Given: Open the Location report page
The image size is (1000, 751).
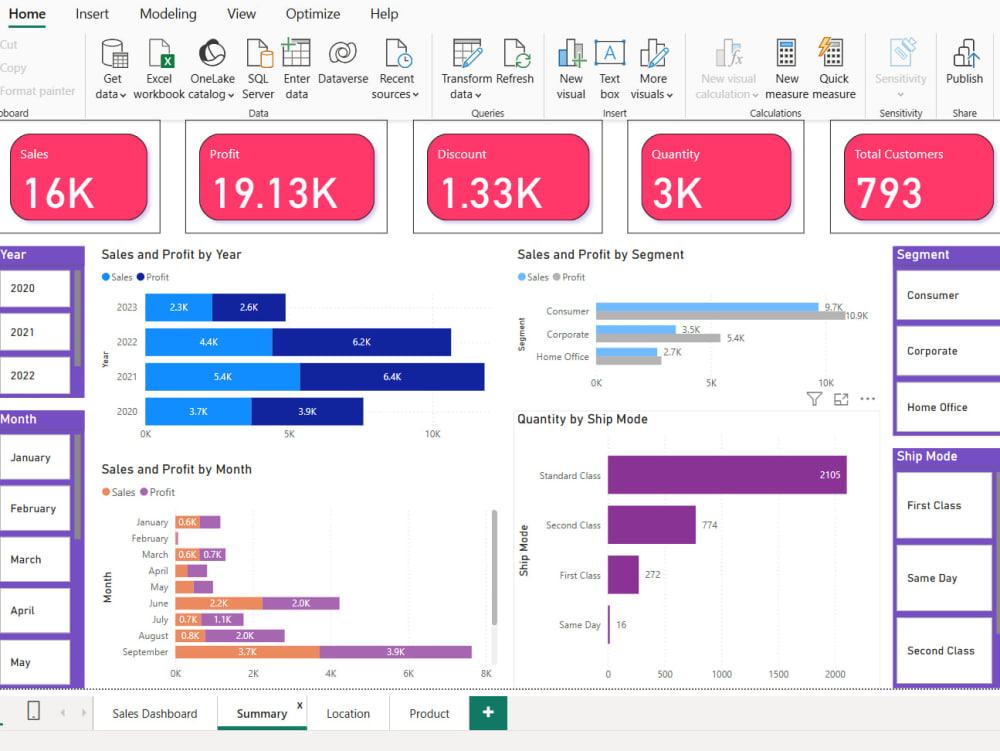Looking at the screenshot, I should [348, 713].
